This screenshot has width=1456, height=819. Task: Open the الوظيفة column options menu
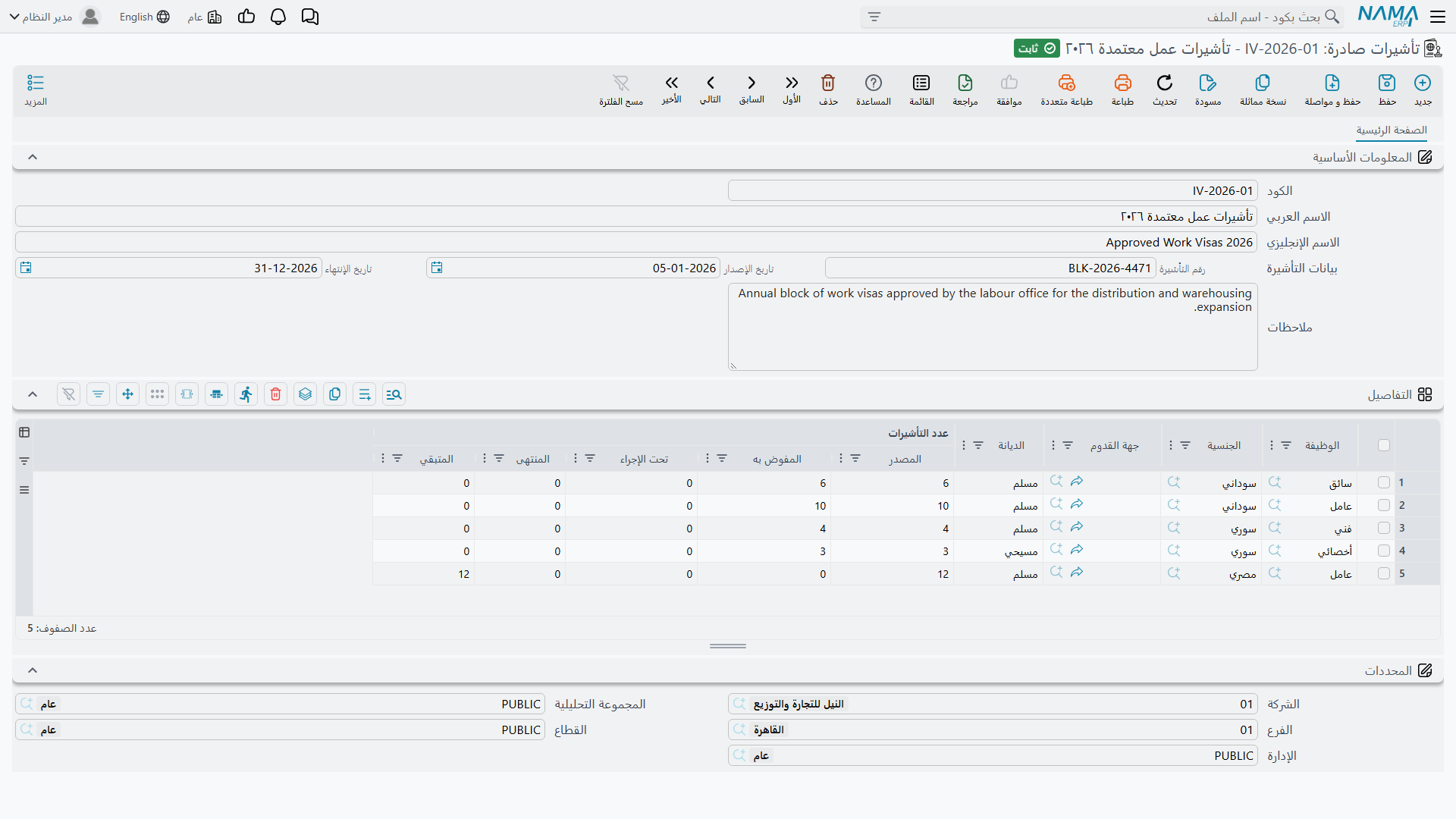(x=1272, y=446)
